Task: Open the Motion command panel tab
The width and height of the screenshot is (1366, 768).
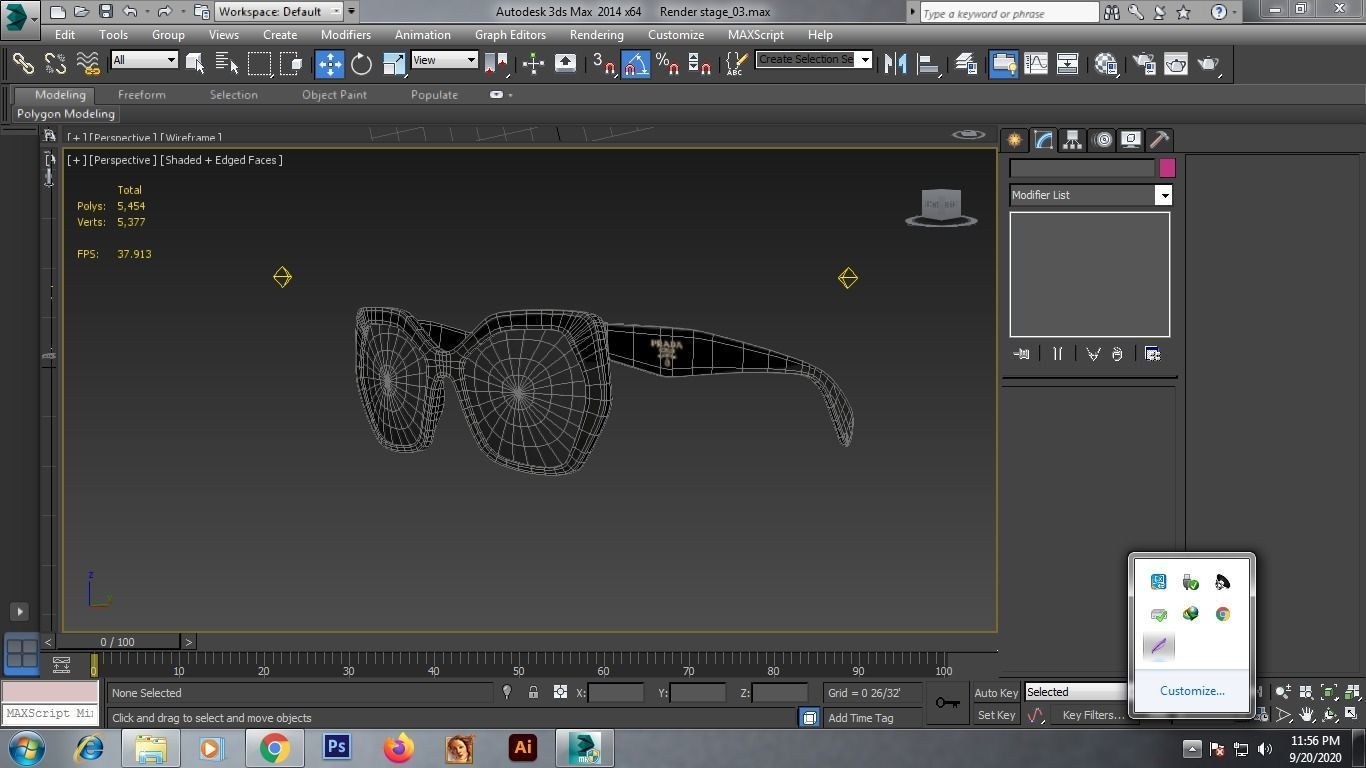Action: coord(1102,140)
